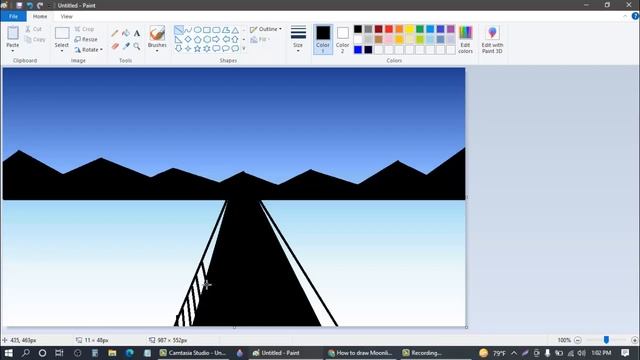Open the Select dropdown arrow
This screenshot has height=360, width=640.
[62, 51]
